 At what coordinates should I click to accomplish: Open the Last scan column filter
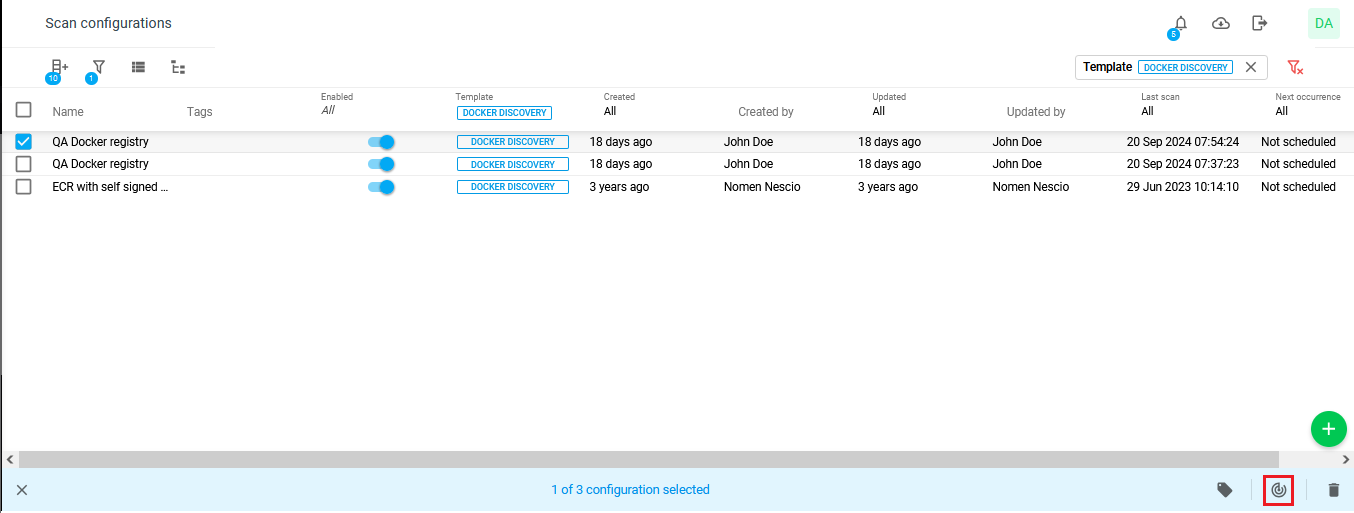click(1148, 111)
